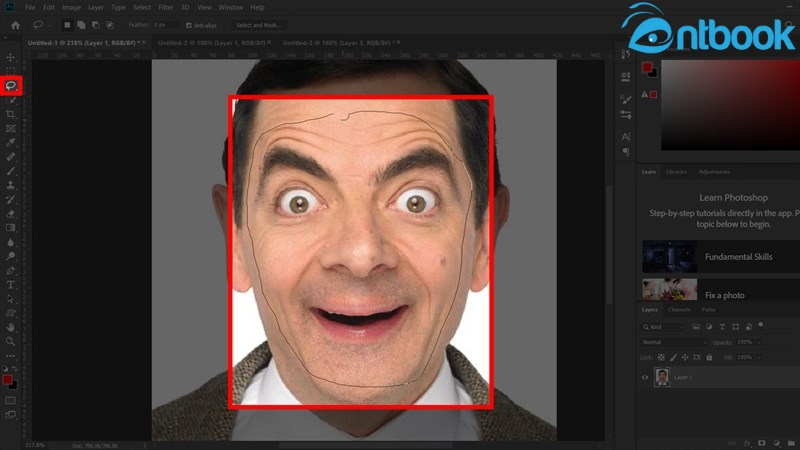
Task: Toggle lock all padlock icon
Action: pos(709,358)
